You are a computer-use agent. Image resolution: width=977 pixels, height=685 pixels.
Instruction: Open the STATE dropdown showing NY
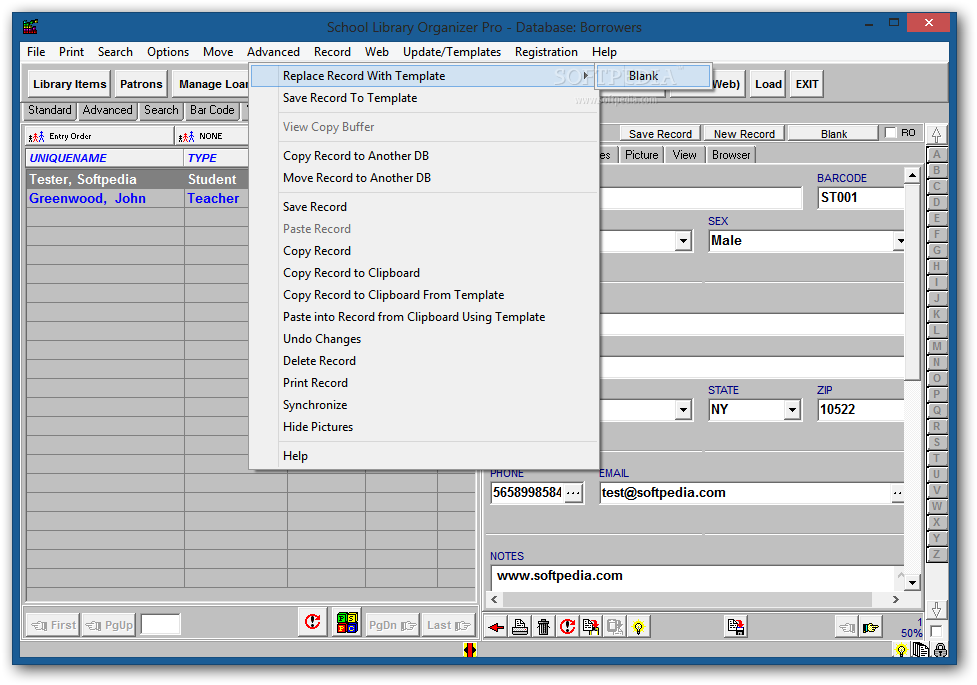tap(792, 410)
